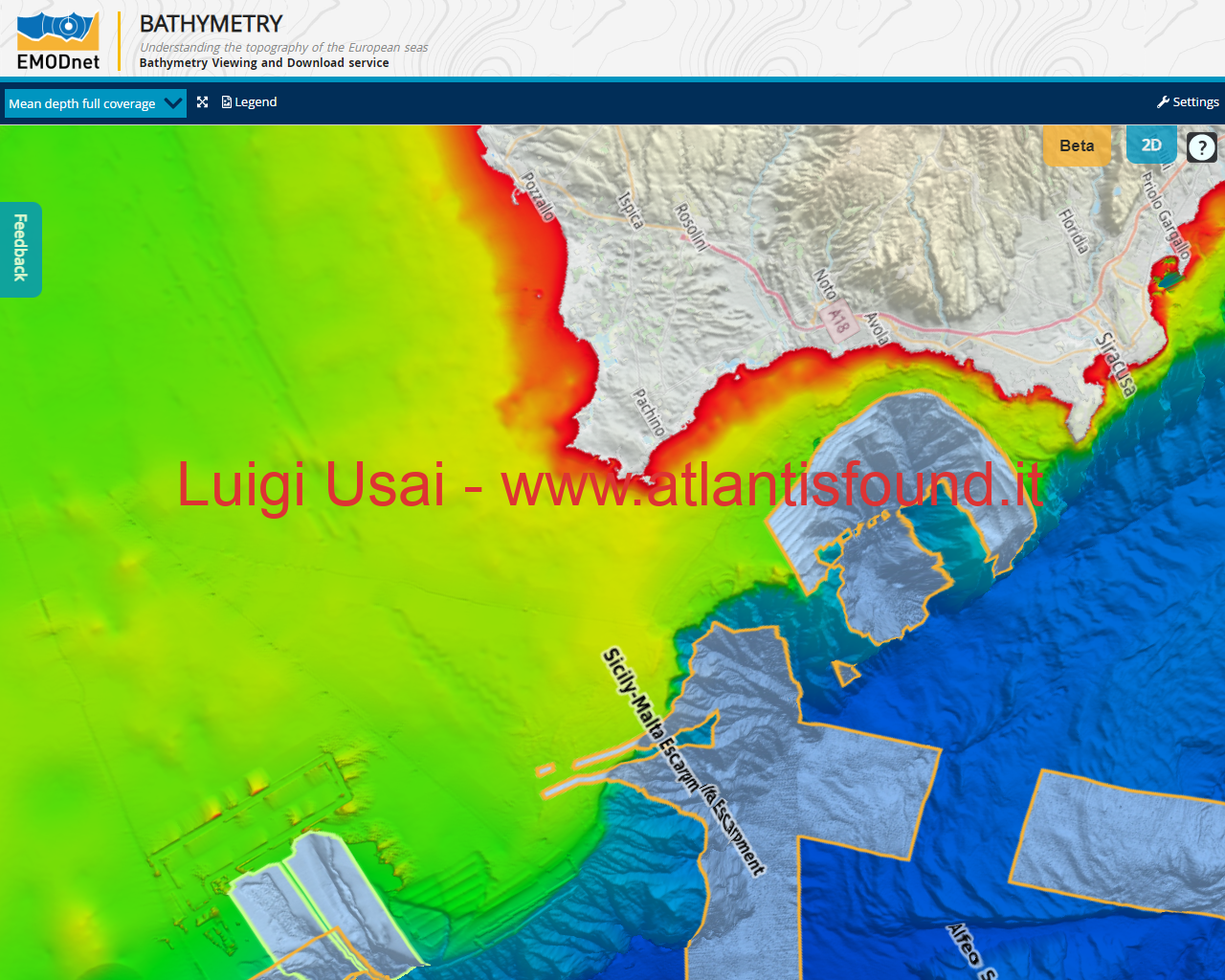Viewport: 1225px width, 980px height.
Task: Click the Rosolini map label
Action: pyautogui.click(x=691, y=227)
